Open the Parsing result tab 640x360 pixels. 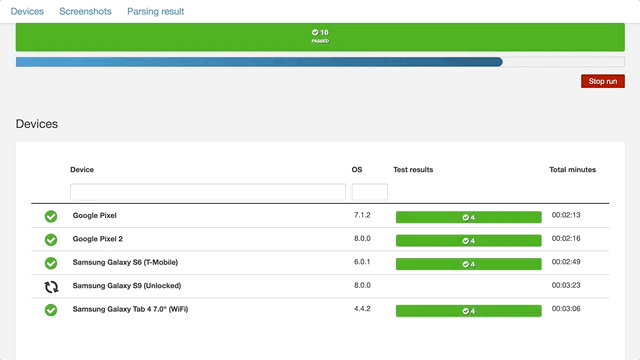tap(156, 11)
